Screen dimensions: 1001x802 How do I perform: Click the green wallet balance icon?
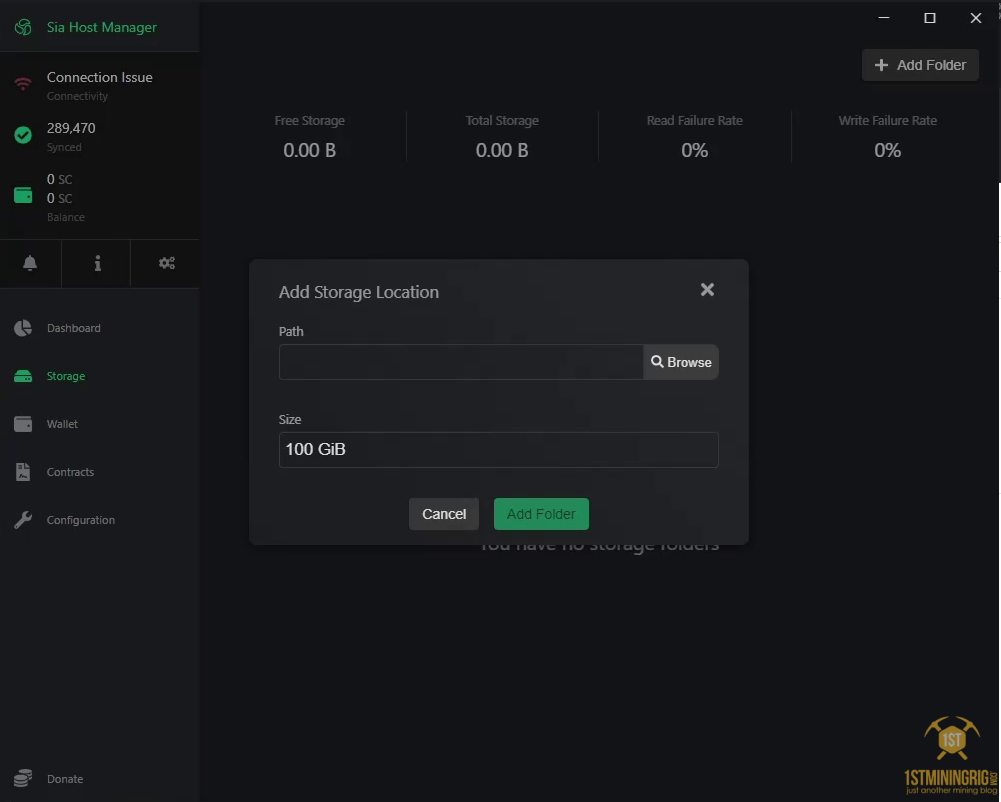pos(23,195)
